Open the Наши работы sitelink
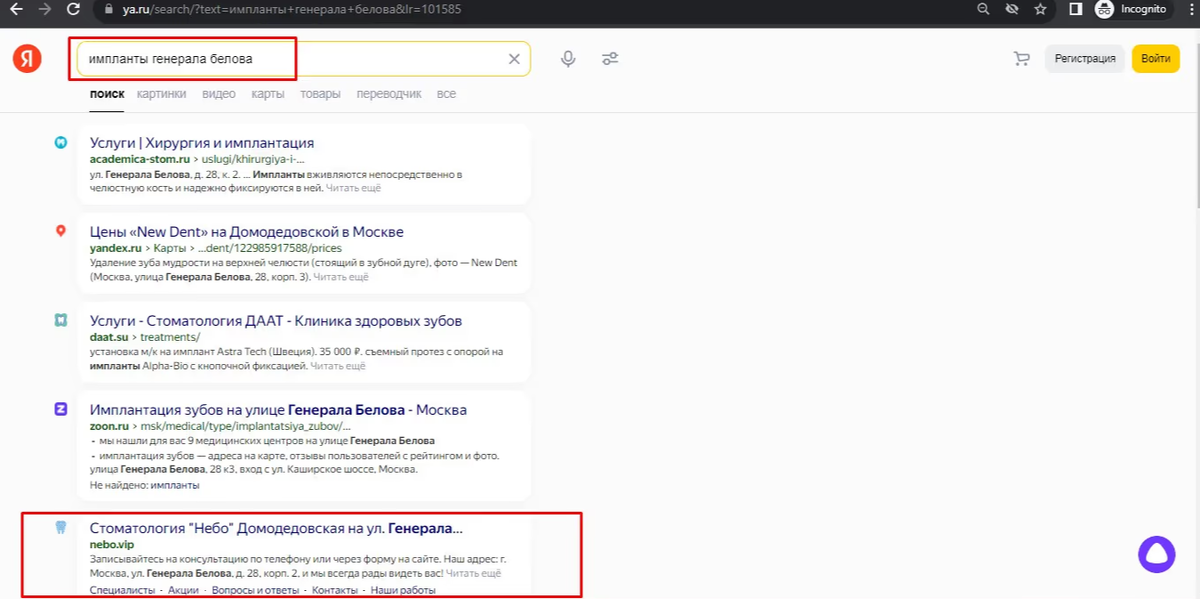Image resolution: width=1200 pixels, height=599 pixels. pyautogui.click(x=403, y=591)
